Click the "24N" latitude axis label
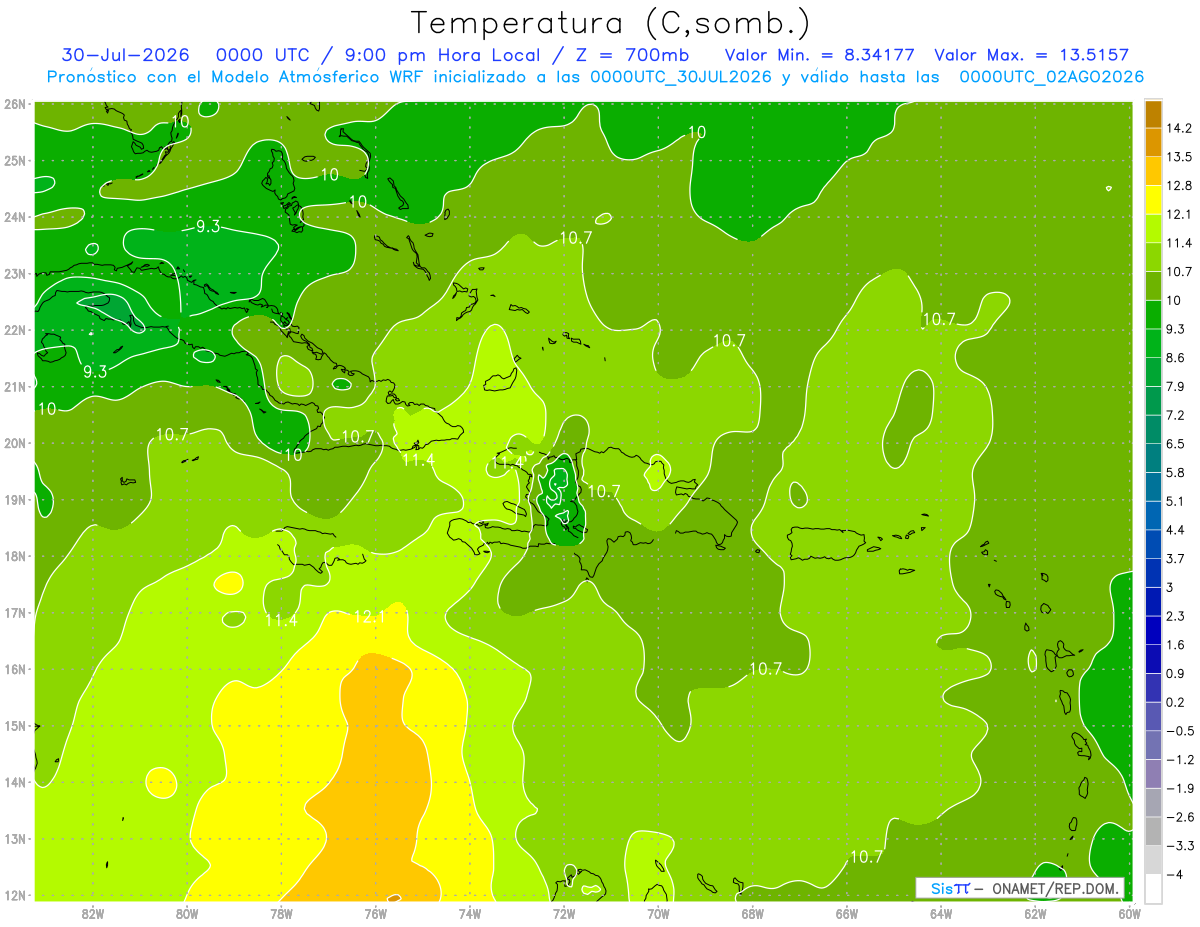Image resolution: width=1200 pixels, height=927 pixels. pyautogui.click(x=15, y=217)
